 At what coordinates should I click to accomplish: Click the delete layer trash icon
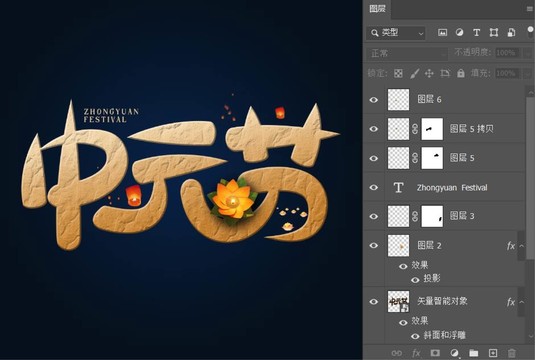point(511,352)
